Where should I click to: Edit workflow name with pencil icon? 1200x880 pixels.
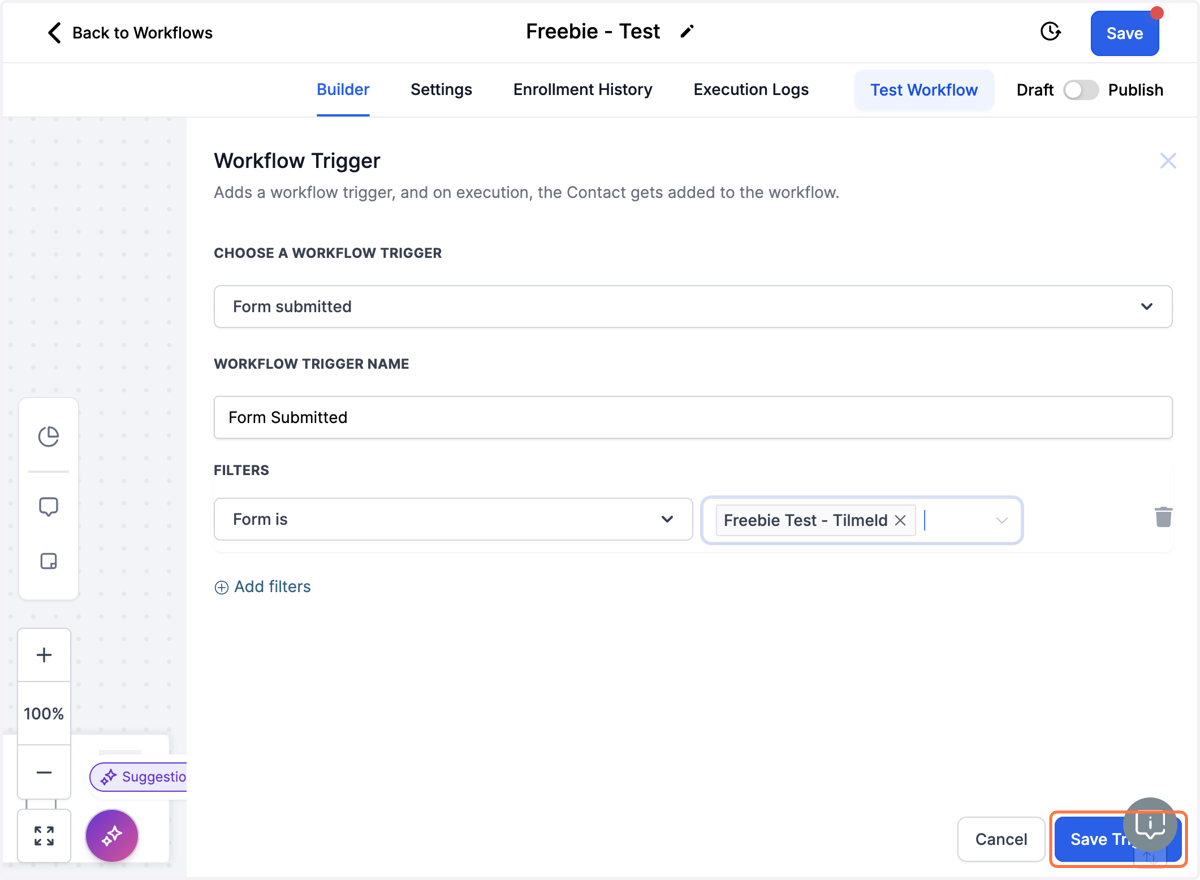point(687,32)
